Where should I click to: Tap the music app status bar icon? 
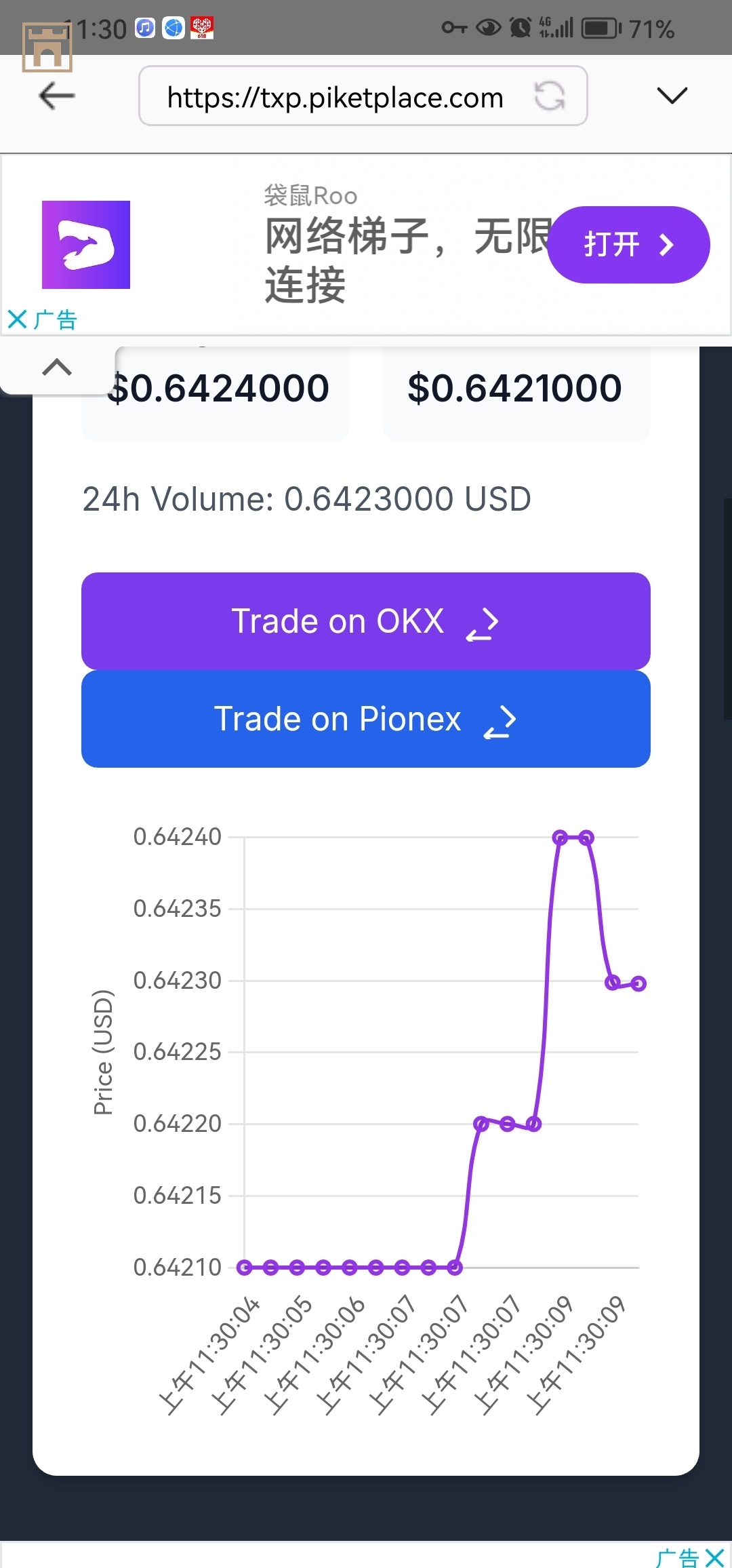pyautogui.click(x=145, y=28)
